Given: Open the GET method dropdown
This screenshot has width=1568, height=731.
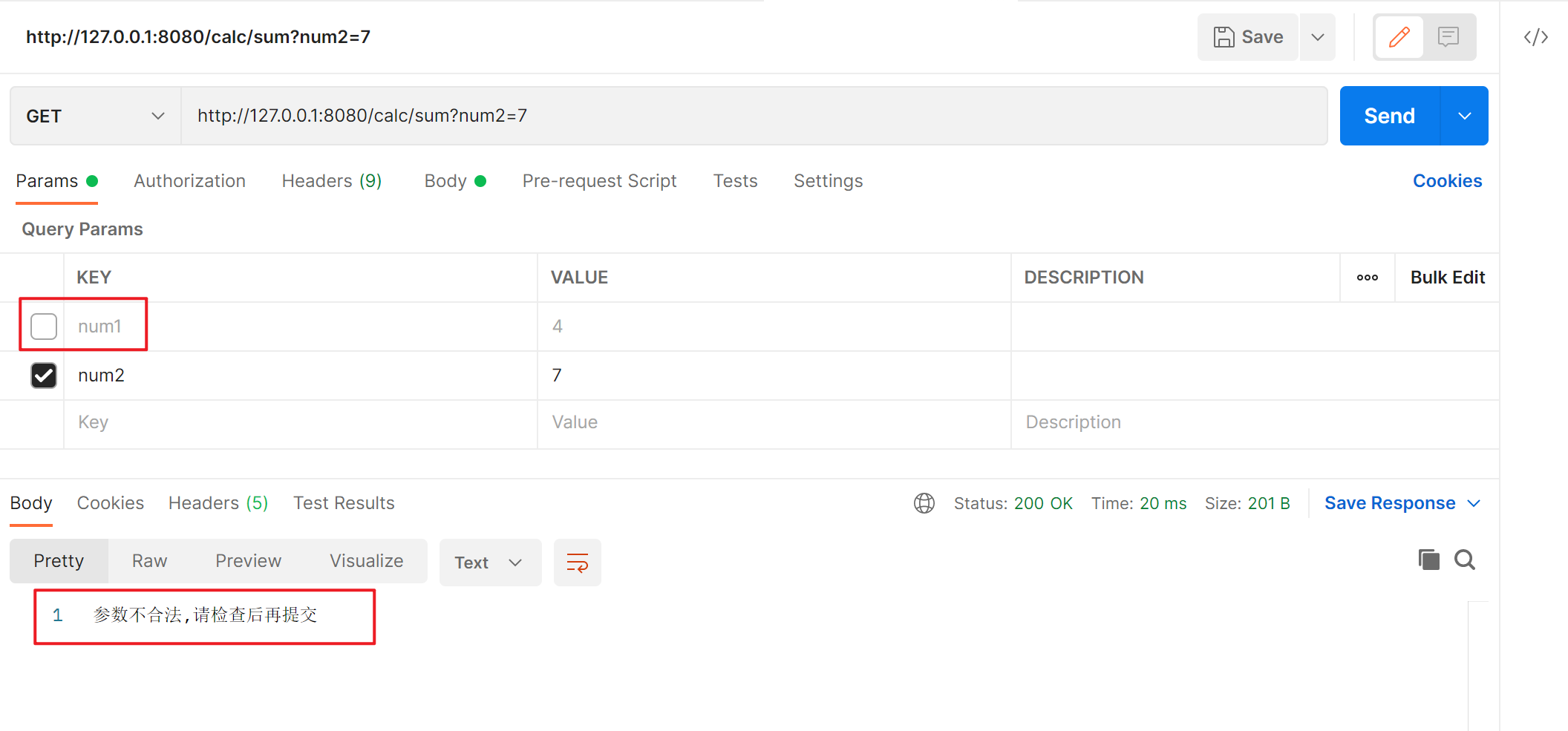Looking at the screenshot, I should click(95, 116).
